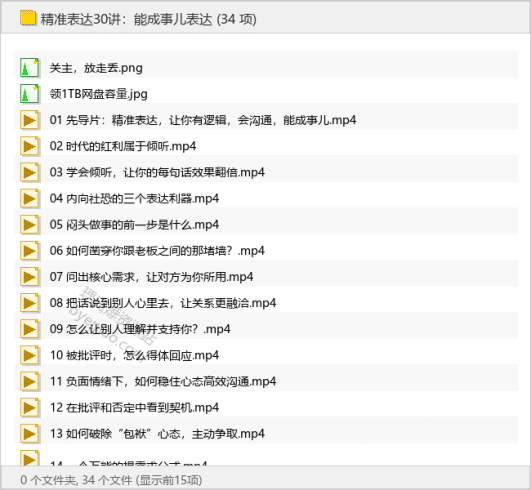
Task: Select 08 把话说到别人心里去 file name
Action: point(163,303)
